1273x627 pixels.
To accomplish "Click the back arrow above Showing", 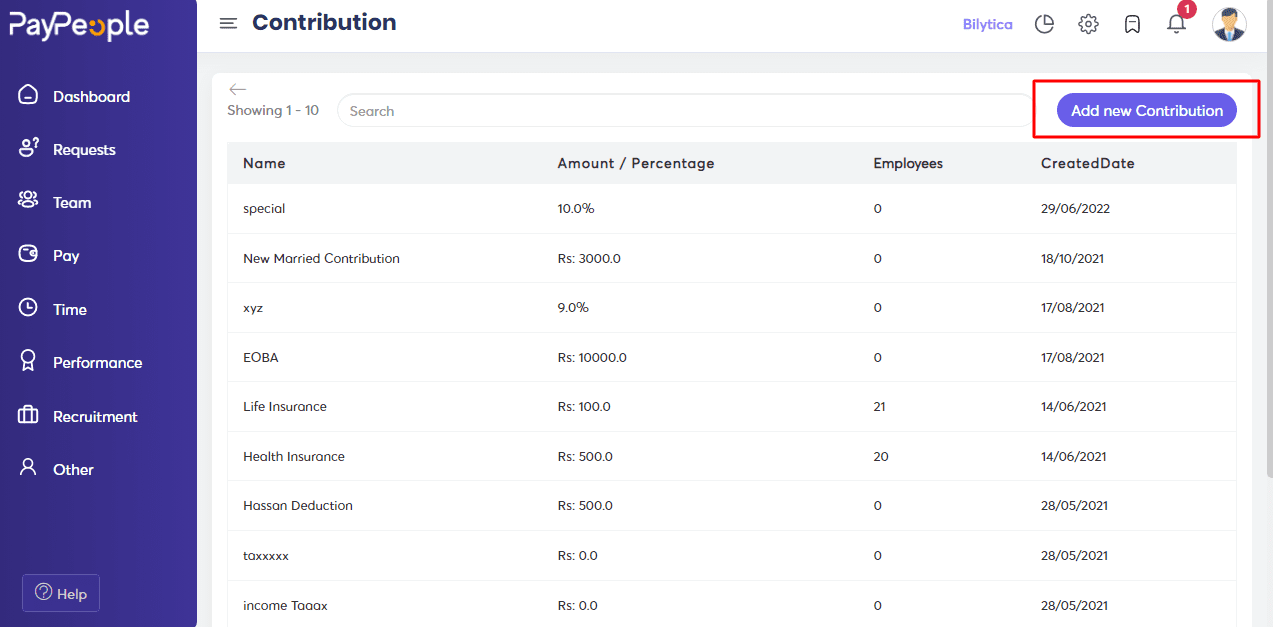I will (x=237, y=89).
